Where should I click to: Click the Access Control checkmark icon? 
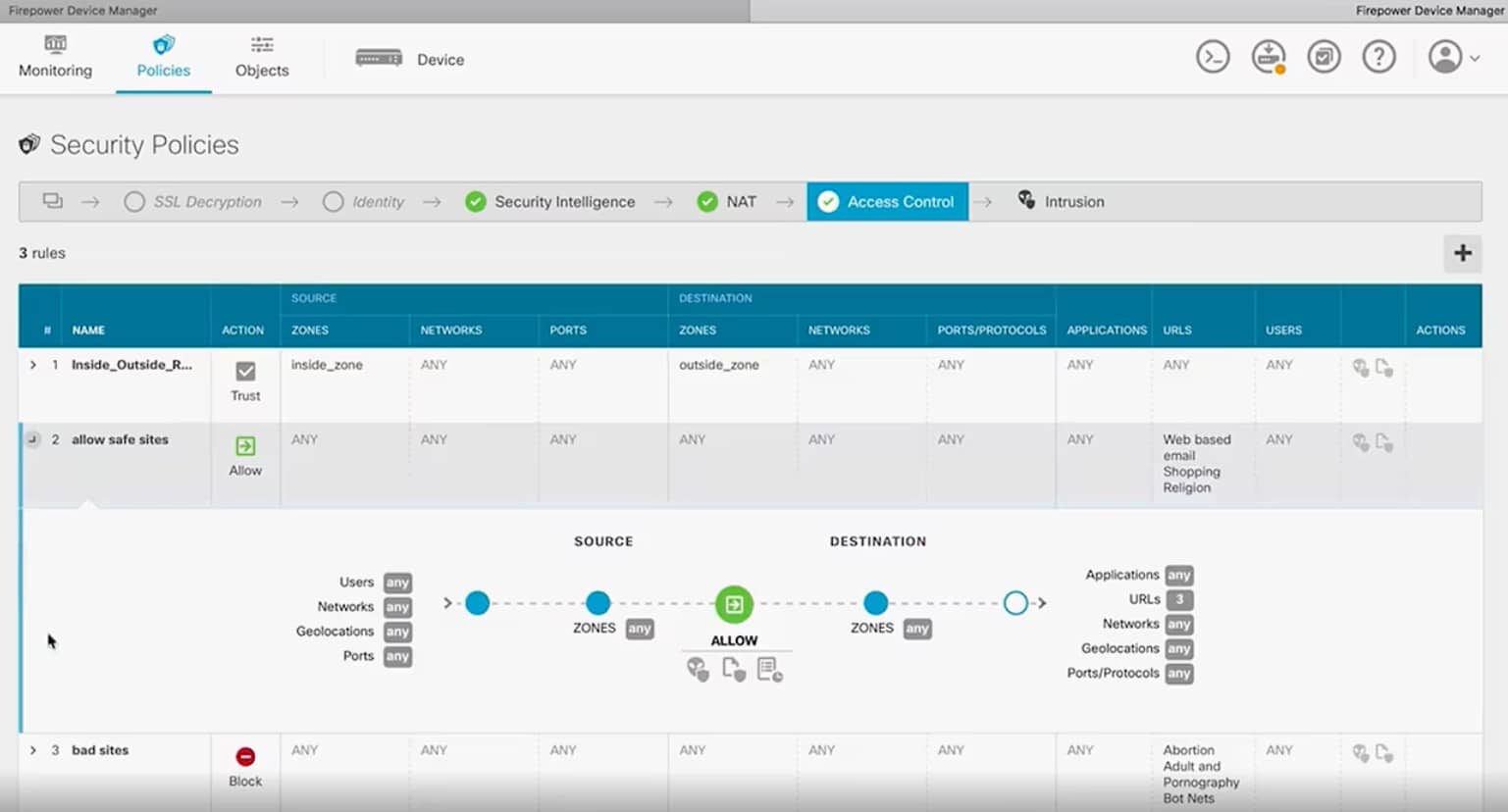(828, 201)
